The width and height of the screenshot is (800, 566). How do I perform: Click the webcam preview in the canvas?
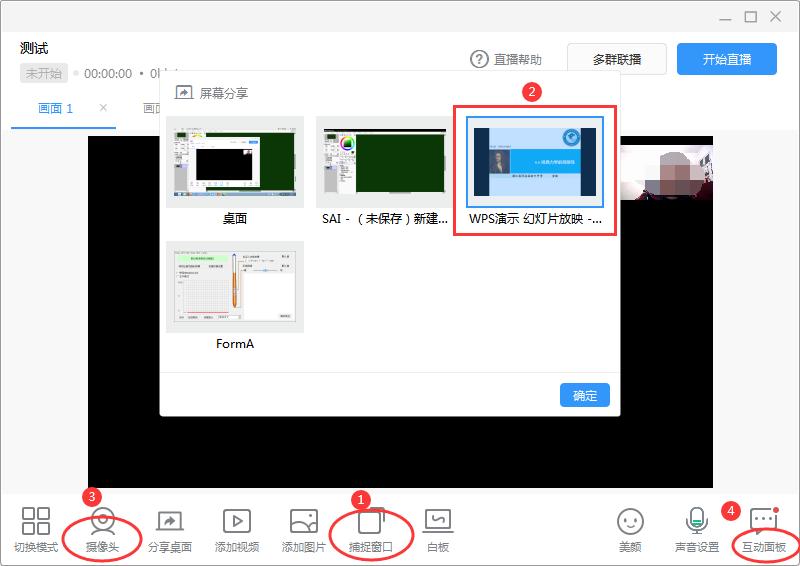coord(666,173)
